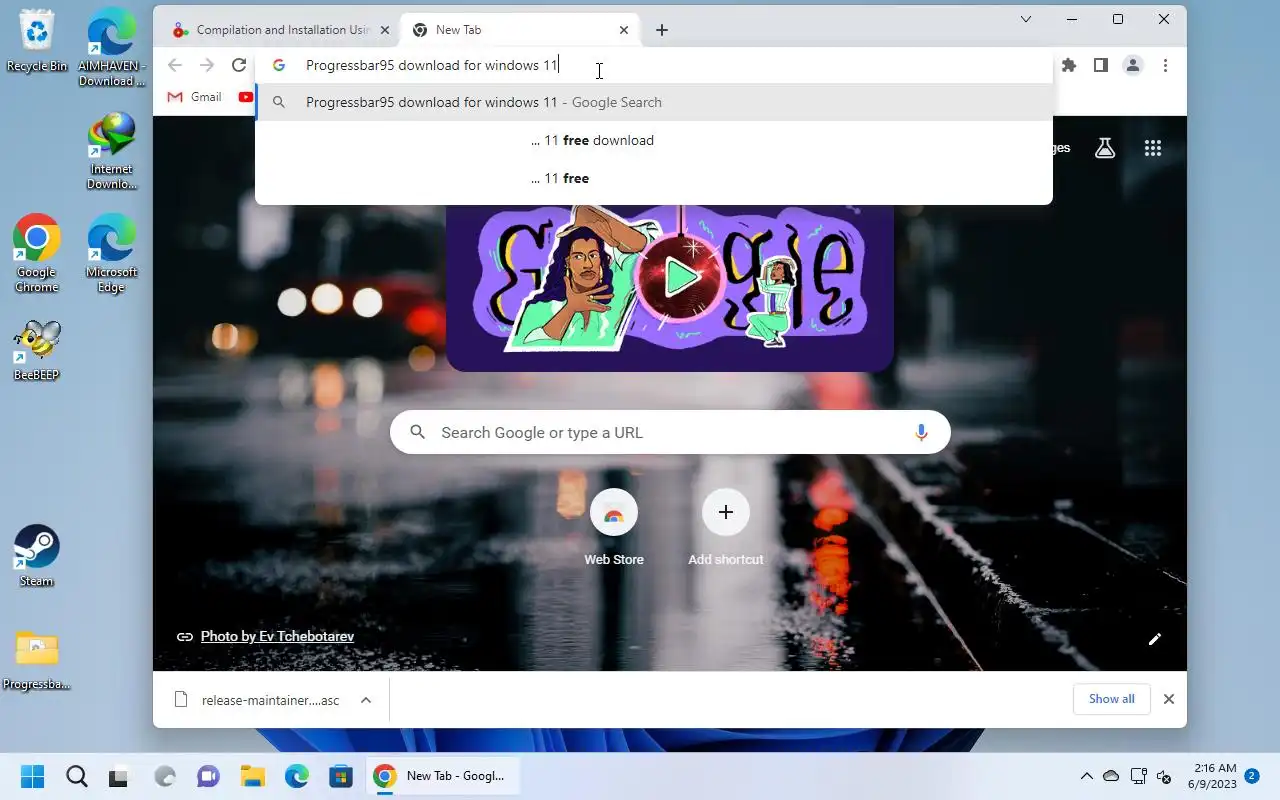Open File Explorer from taskbar
This screenshot has height=800, width=1280.
coord(252,776)
